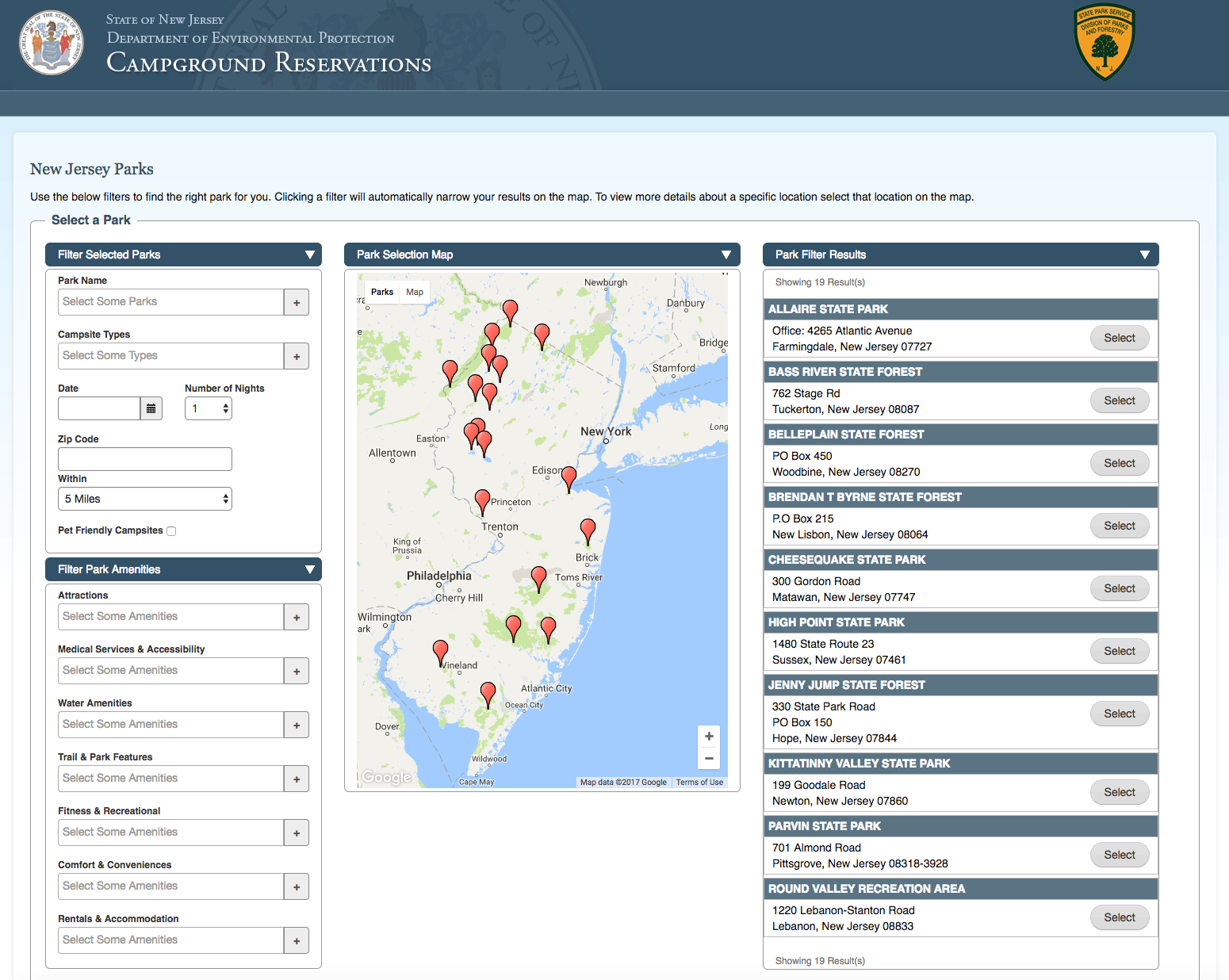Switch map to Parks view tab
1229x980 pixels.
pos(382,292)
